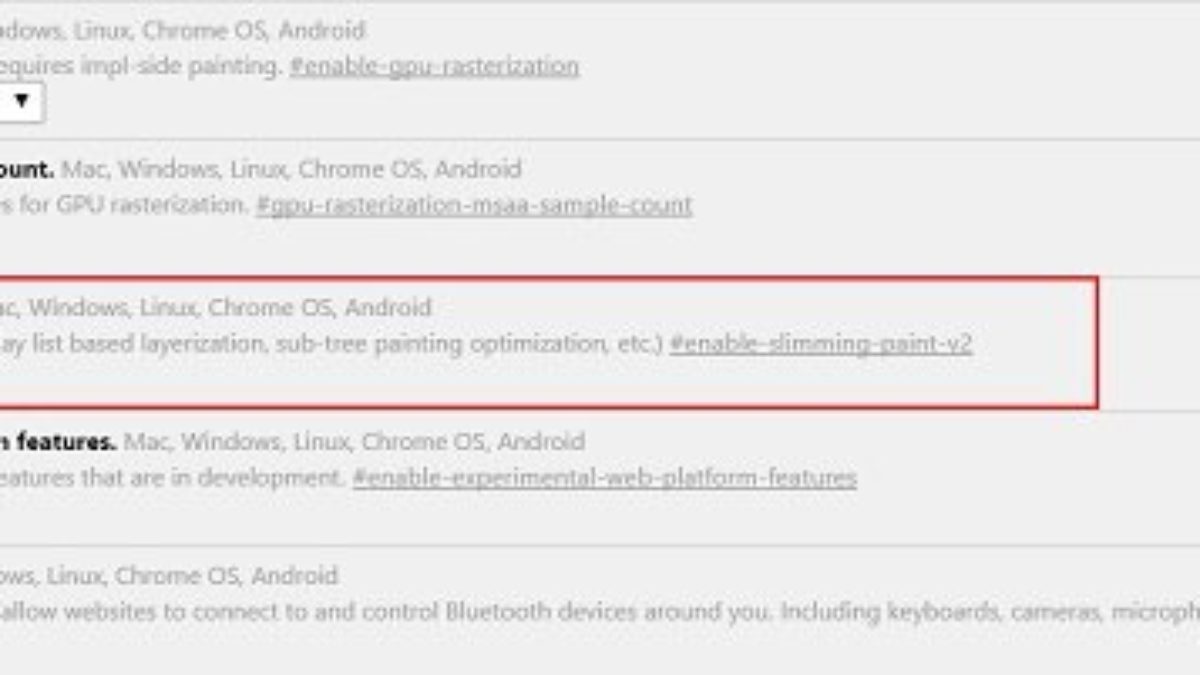
Task: Click the bold 'ount.' flag title
Action: [x=27, y=169]
